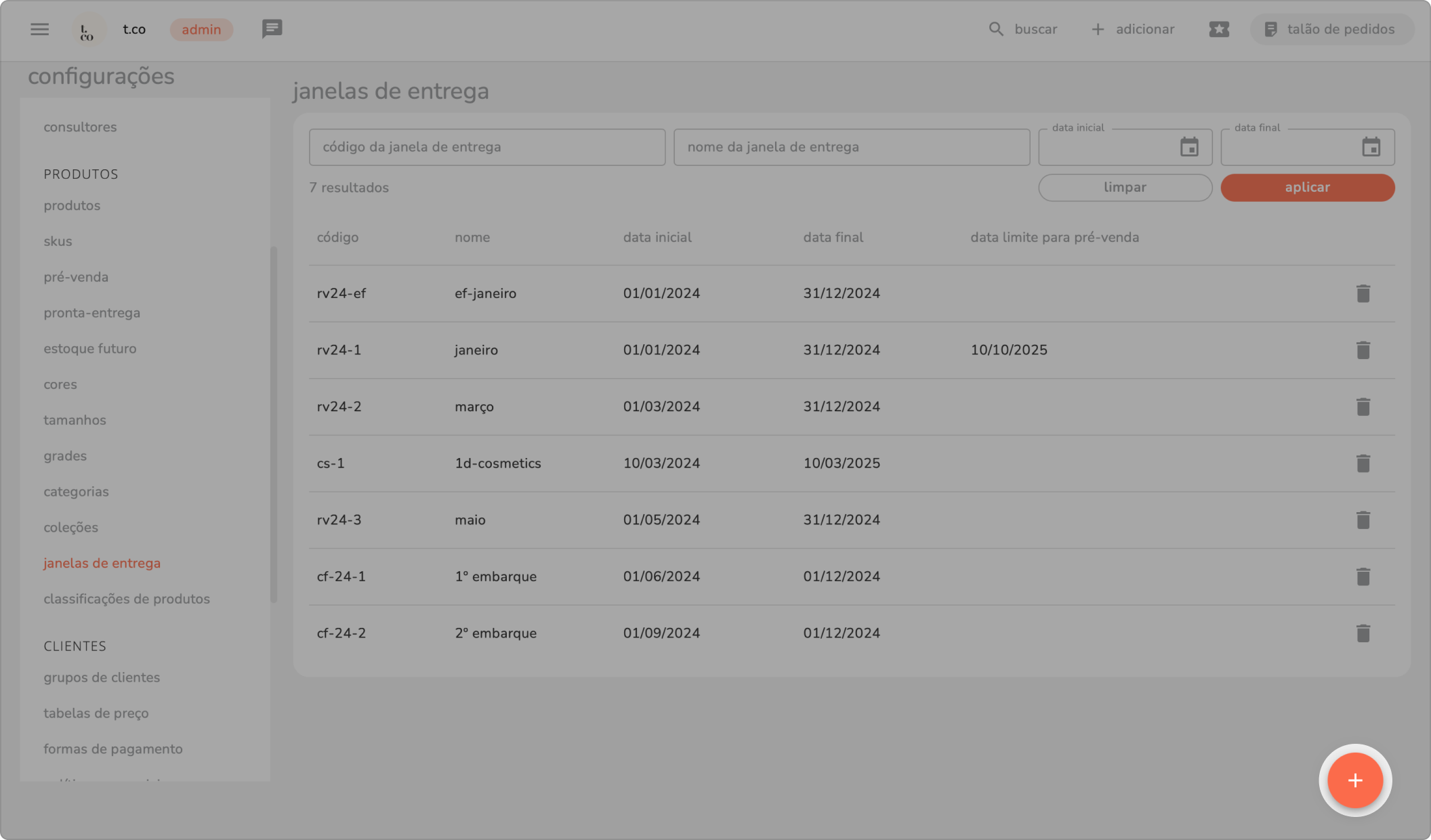
Task: Go to skus in sidebar
Action: point(58,241)
